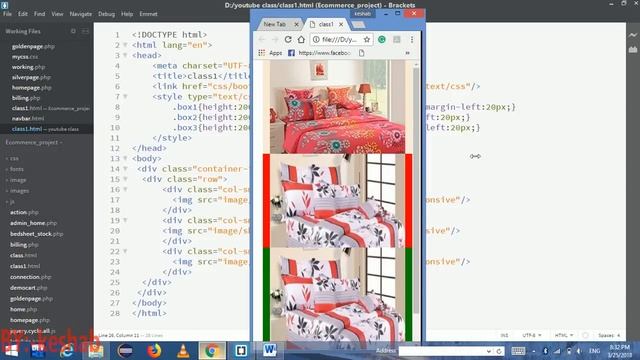This screenshot has width=640, height=360.
Task: Click the touch keyboard tray icon
Action: click(518, 351)
